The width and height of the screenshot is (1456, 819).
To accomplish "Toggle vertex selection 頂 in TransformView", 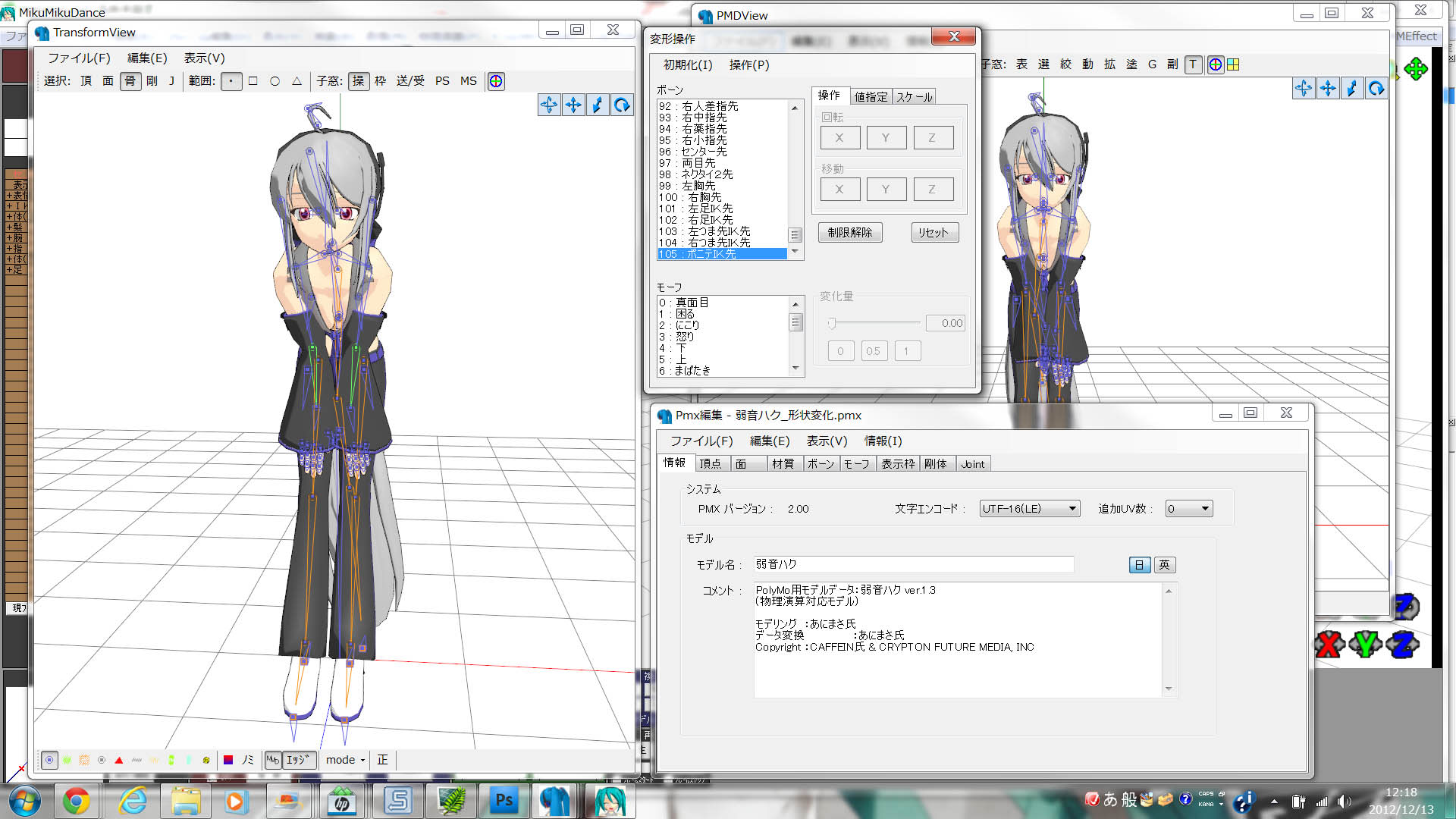I will pos(86,81).
